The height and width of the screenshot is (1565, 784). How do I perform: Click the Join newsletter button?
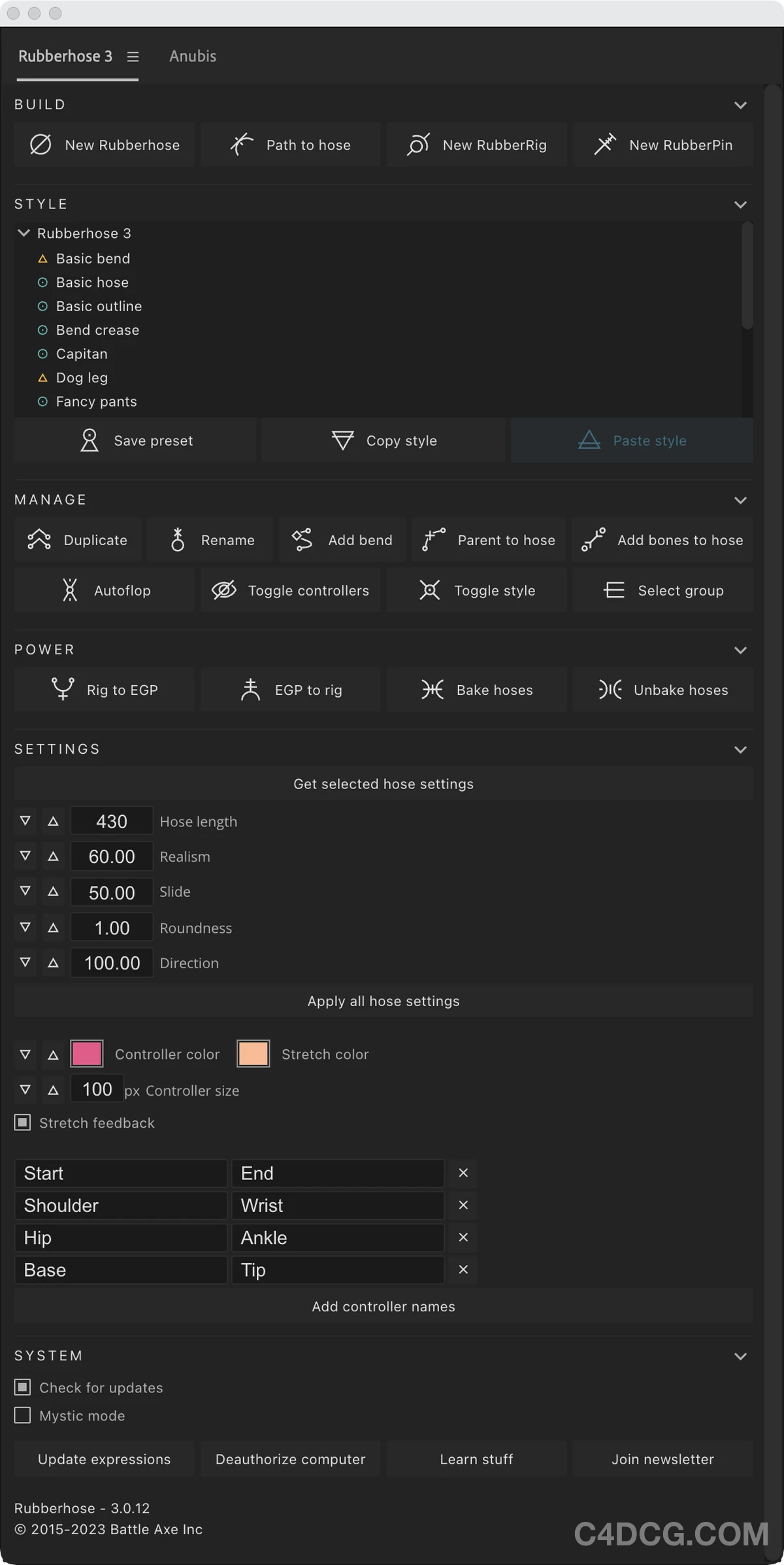click(663, 1459)
